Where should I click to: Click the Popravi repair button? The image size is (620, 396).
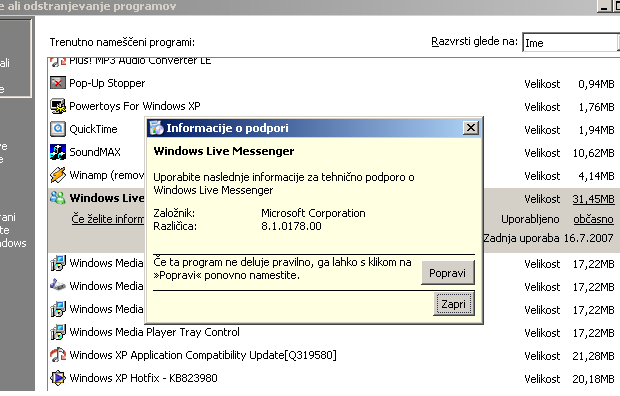tap(448, 273)
